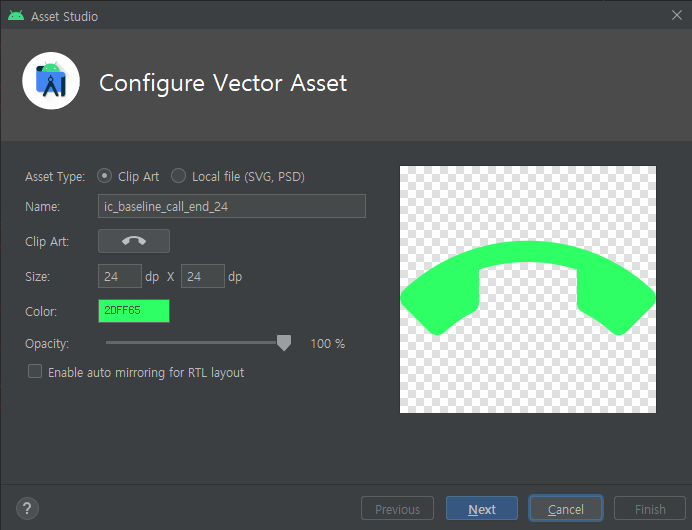This screenshot has height=530, width=692.
Task: Click the height size field
Action: coord(203,276)
